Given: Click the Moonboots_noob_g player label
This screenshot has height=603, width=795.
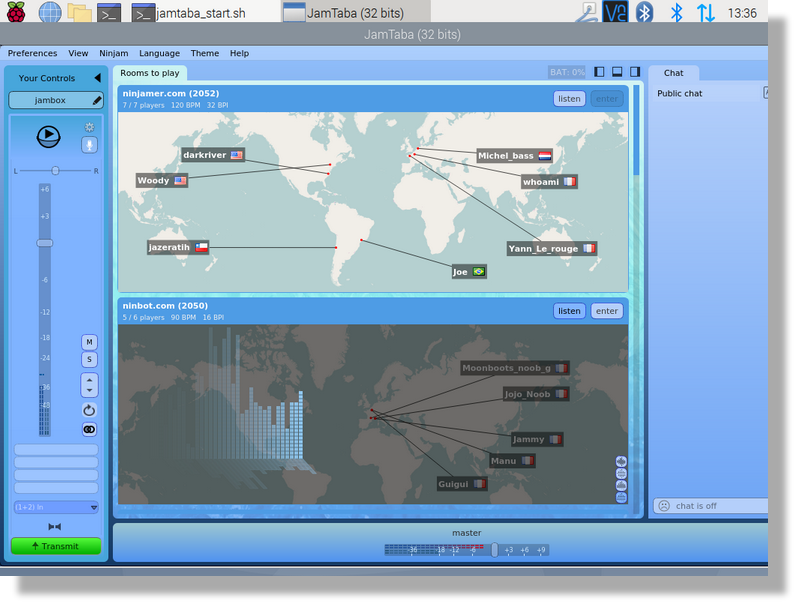Looking at the screenshot, I should coord(515,368).
